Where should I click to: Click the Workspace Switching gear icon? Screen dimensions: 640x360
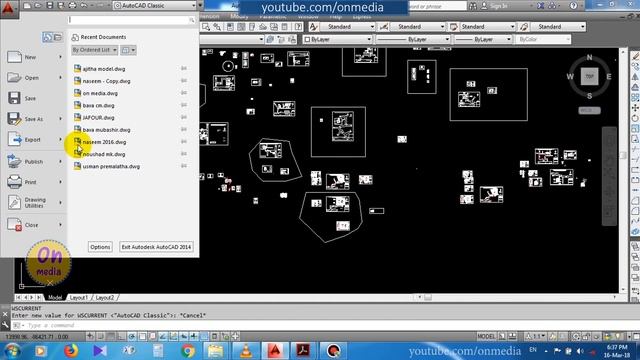(x=576, y=337)
